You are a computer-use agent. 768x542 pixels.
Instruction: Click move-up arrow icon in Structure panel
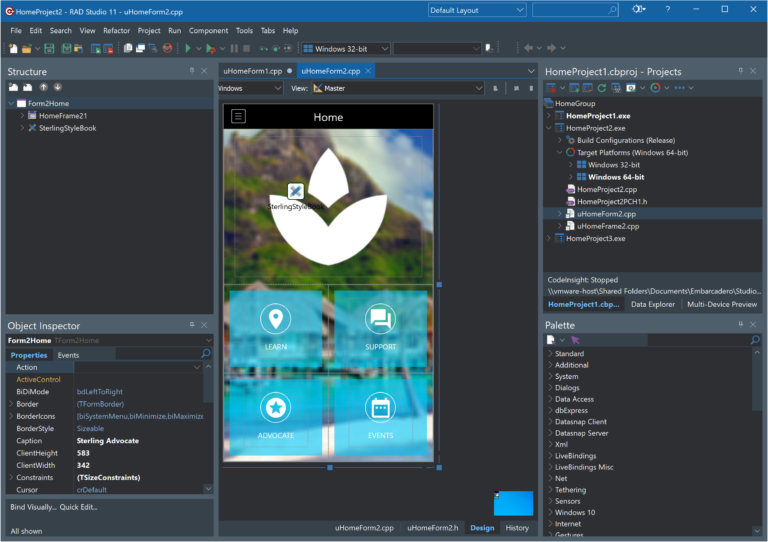(x=43, y=88)
